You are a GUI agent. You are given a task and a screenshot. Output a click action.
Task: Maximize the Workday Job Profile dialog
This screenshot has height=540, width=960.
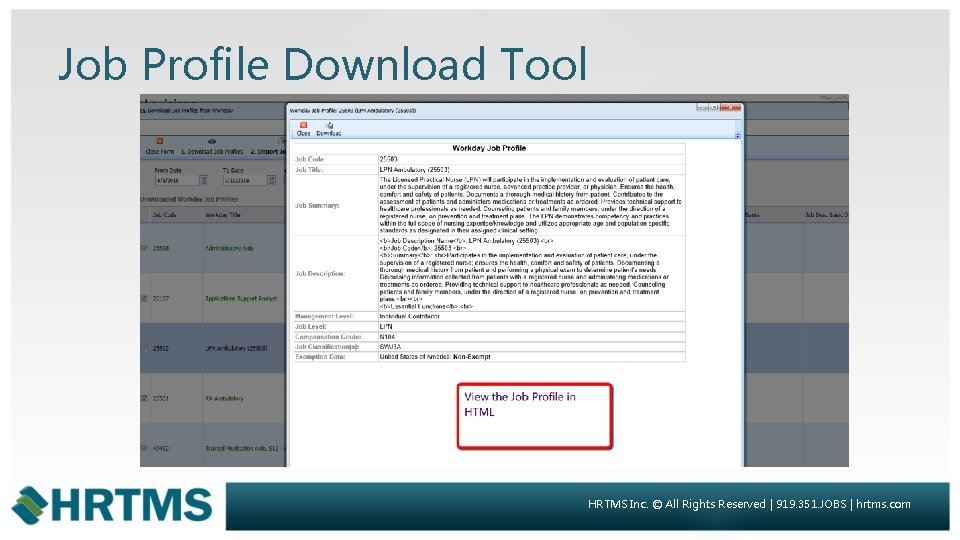714,108
